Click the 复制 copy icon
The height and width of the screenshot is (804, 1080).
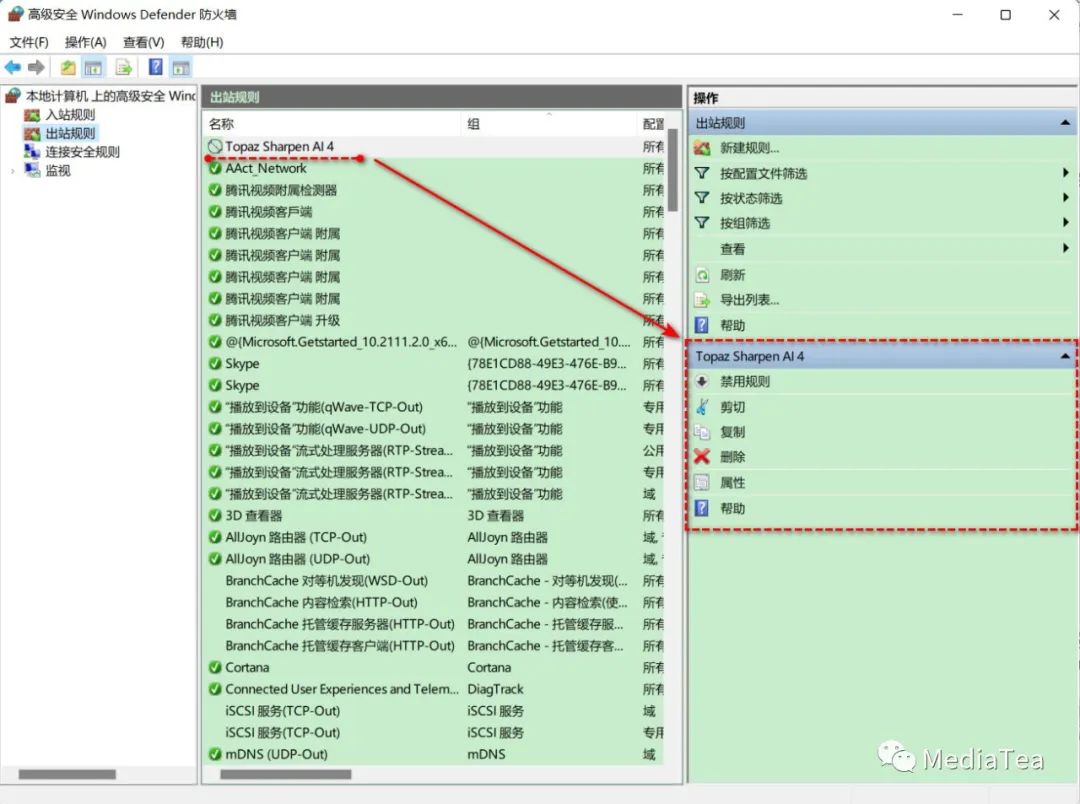coord(702,432)
